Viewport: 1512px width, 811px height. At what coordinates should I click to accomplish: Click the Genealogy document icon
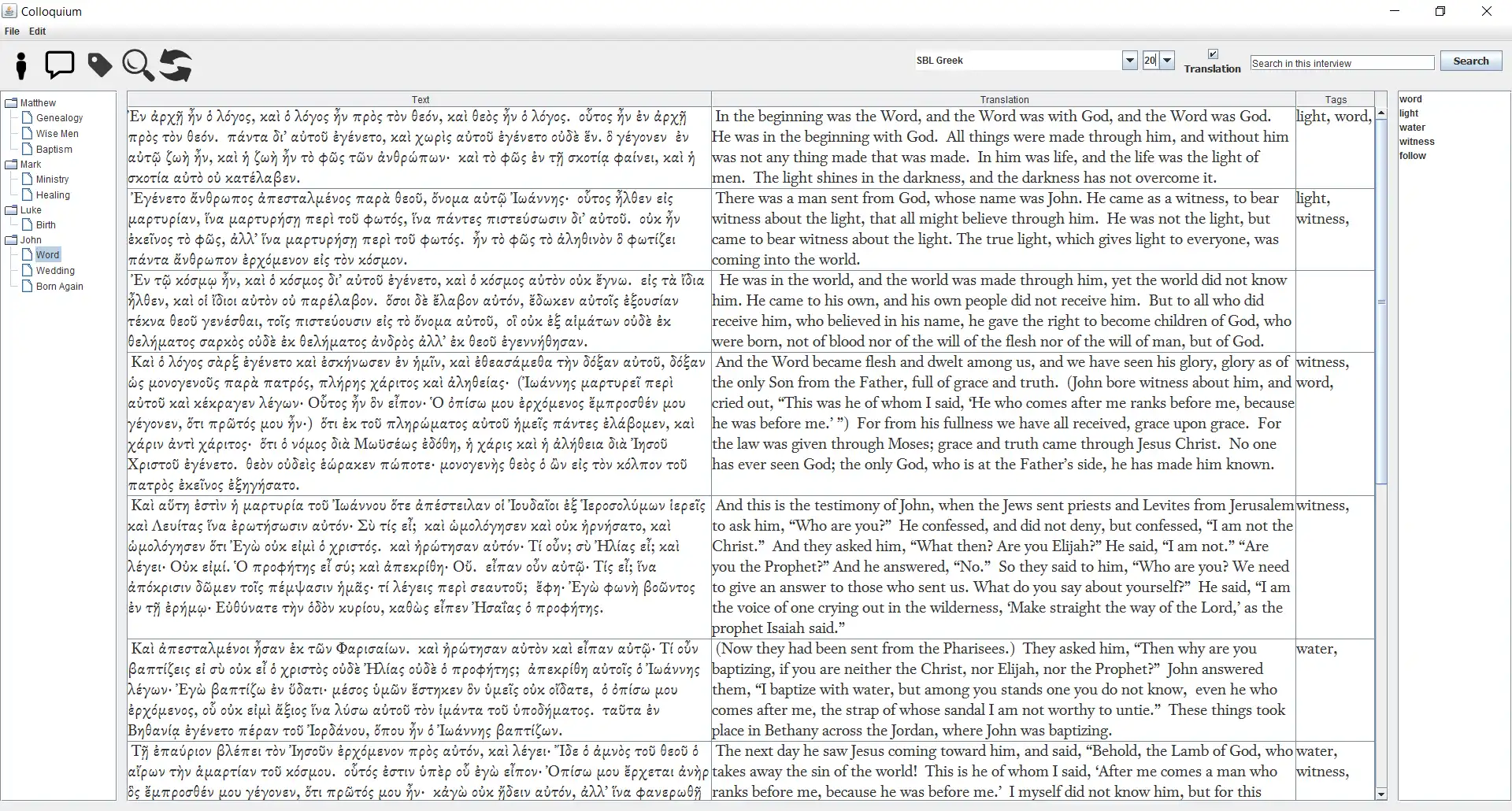click(x=27, y=118)
